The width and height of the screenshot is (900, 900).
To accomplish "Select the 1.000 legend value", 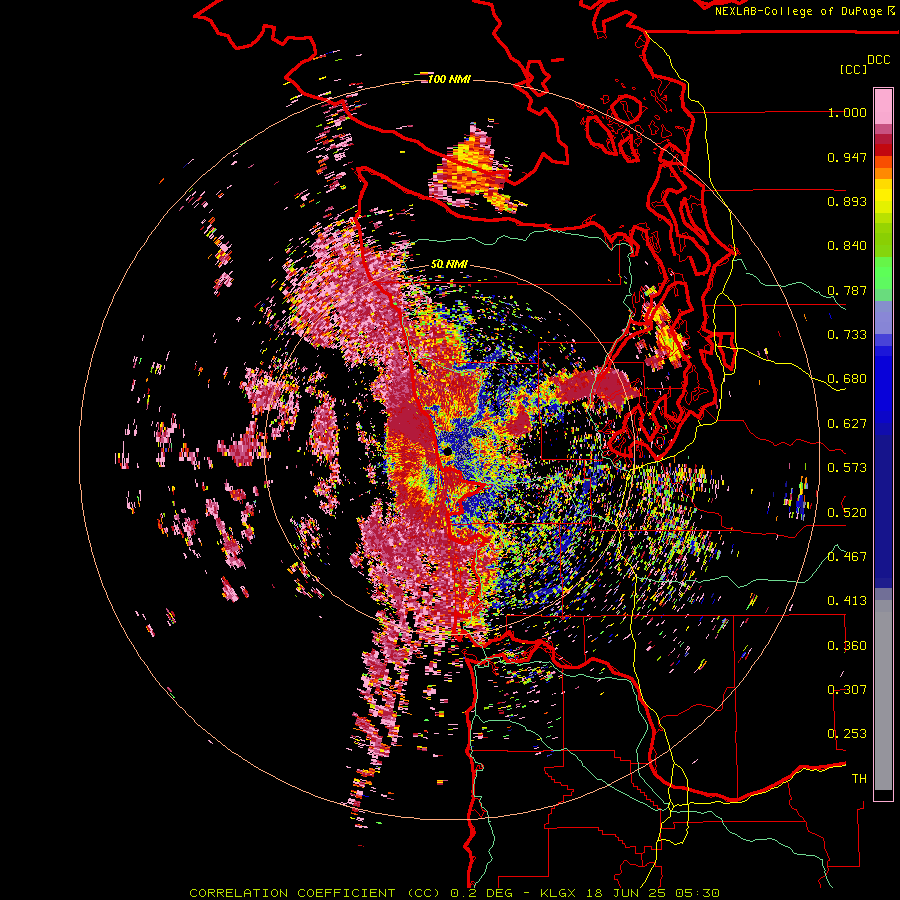I will 847,112.
